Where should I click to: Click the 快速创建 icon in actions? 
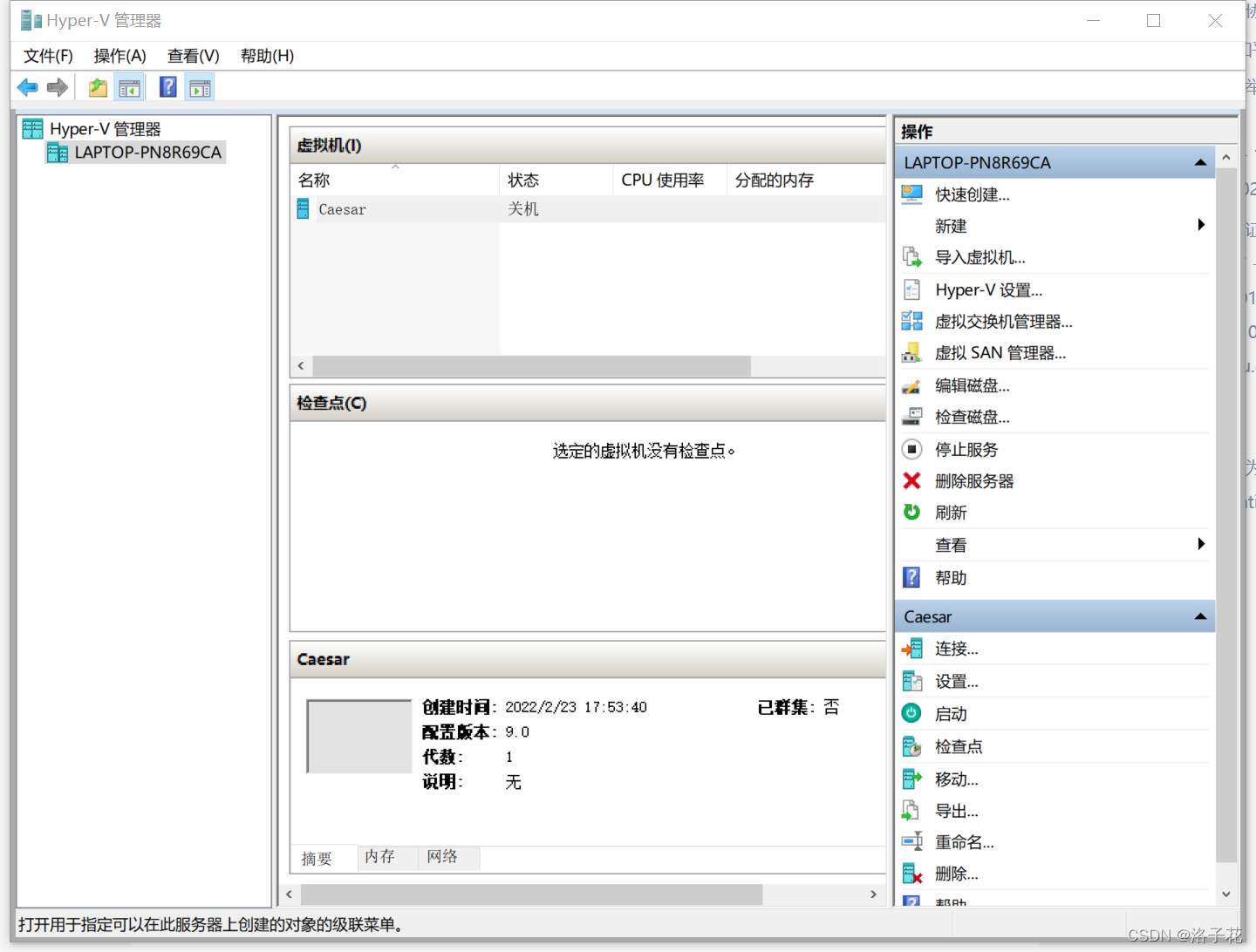pyautogui.click(x=911, y=194)
